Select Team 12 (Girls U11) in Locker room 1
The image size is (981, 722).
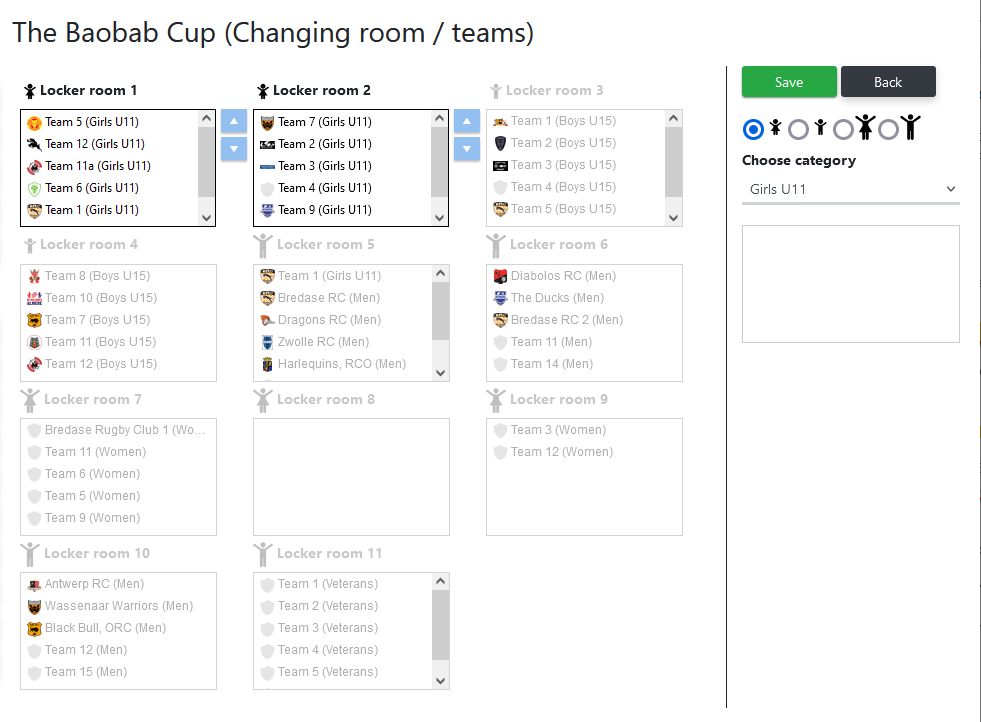pyautogui.click(x=94, y=144)
